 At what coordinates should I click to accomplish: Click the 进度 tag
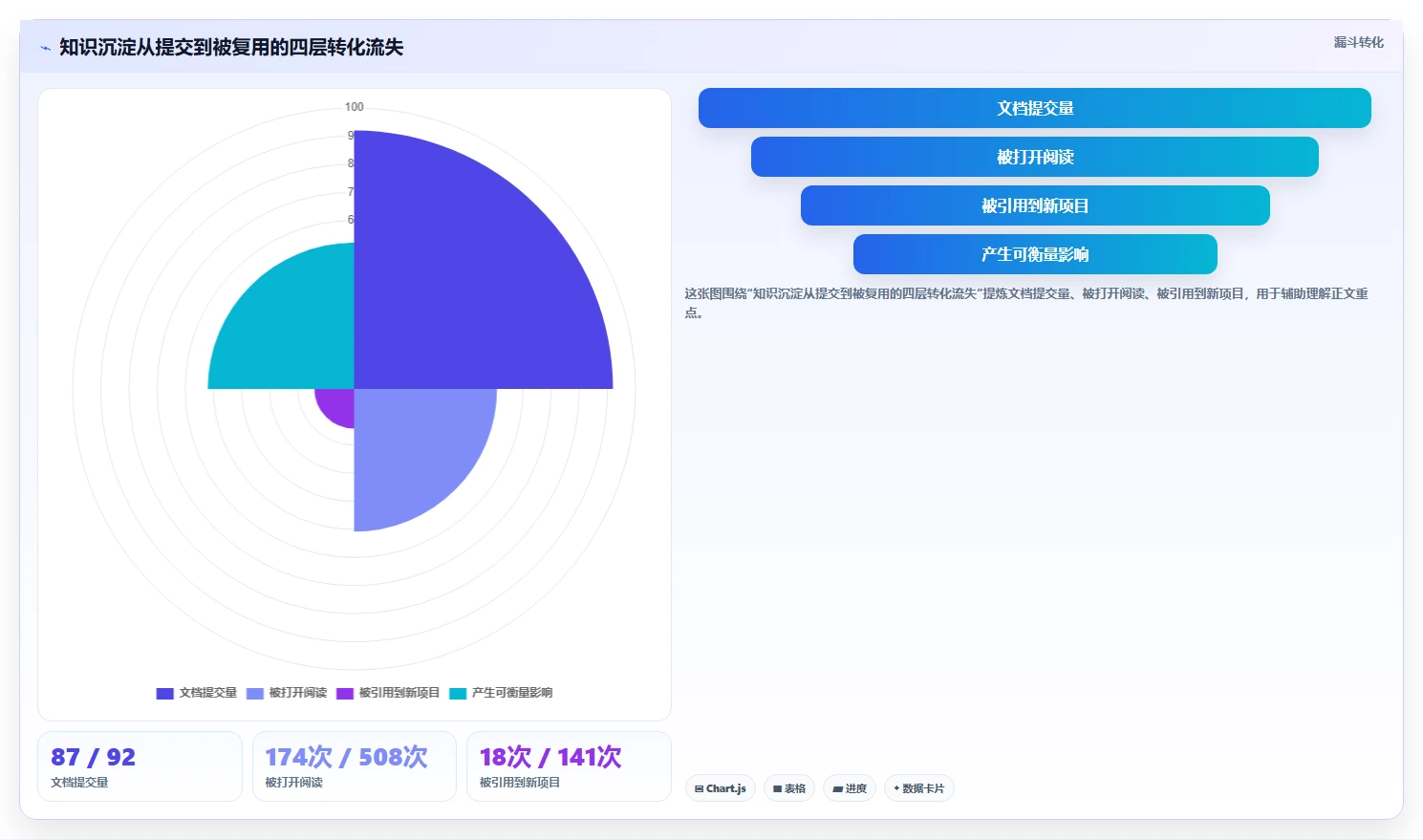(x=850, y=788)
